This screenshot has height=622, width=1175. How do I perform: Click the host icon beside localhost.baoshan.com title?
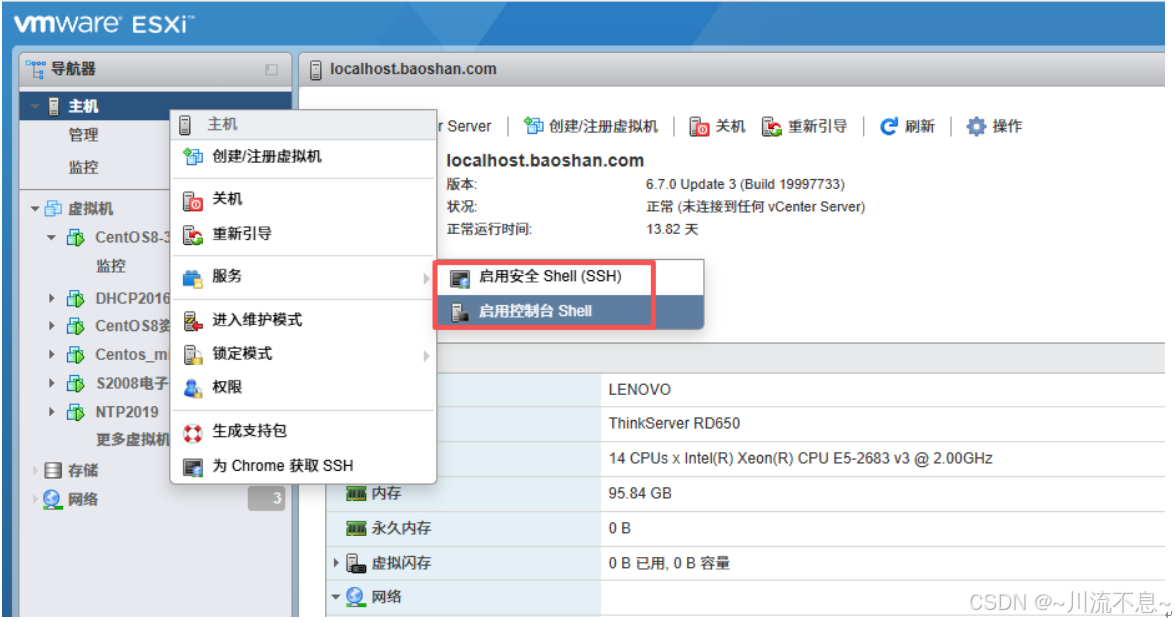pos(315,70)
